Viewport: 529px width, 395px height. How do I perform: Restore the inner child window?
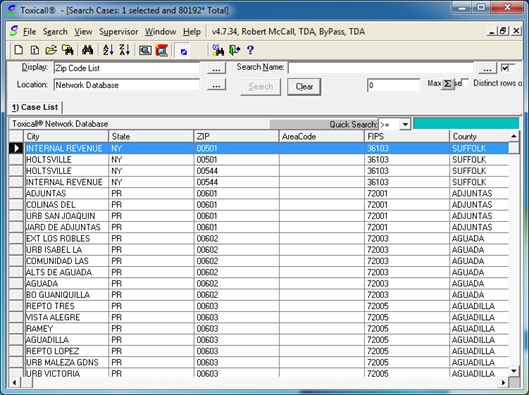(503, 31)
